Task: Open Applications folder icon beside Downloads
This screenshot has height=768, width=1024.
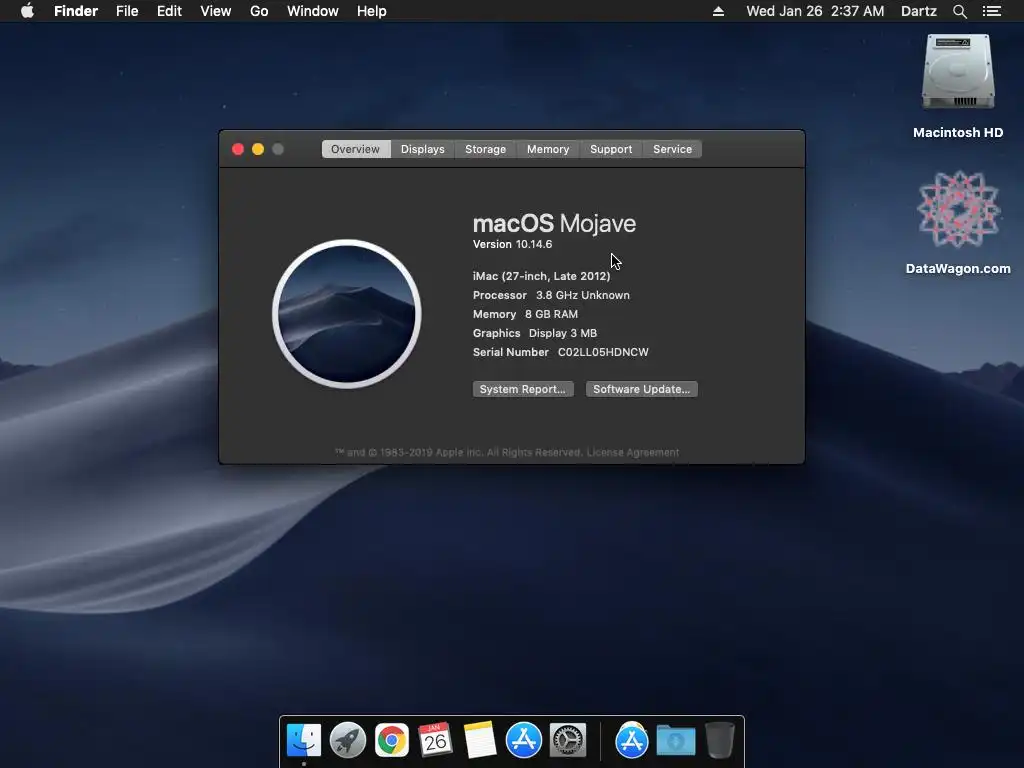Action: 632,741
